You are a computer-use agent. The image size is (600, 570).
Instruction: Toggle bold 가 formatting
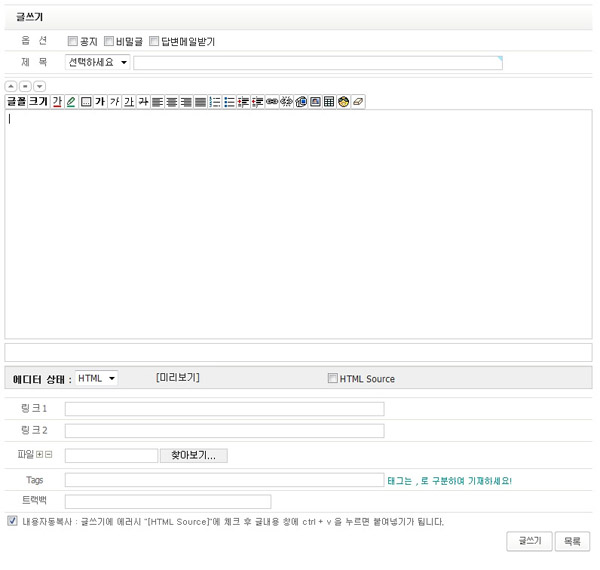point(100,102)
